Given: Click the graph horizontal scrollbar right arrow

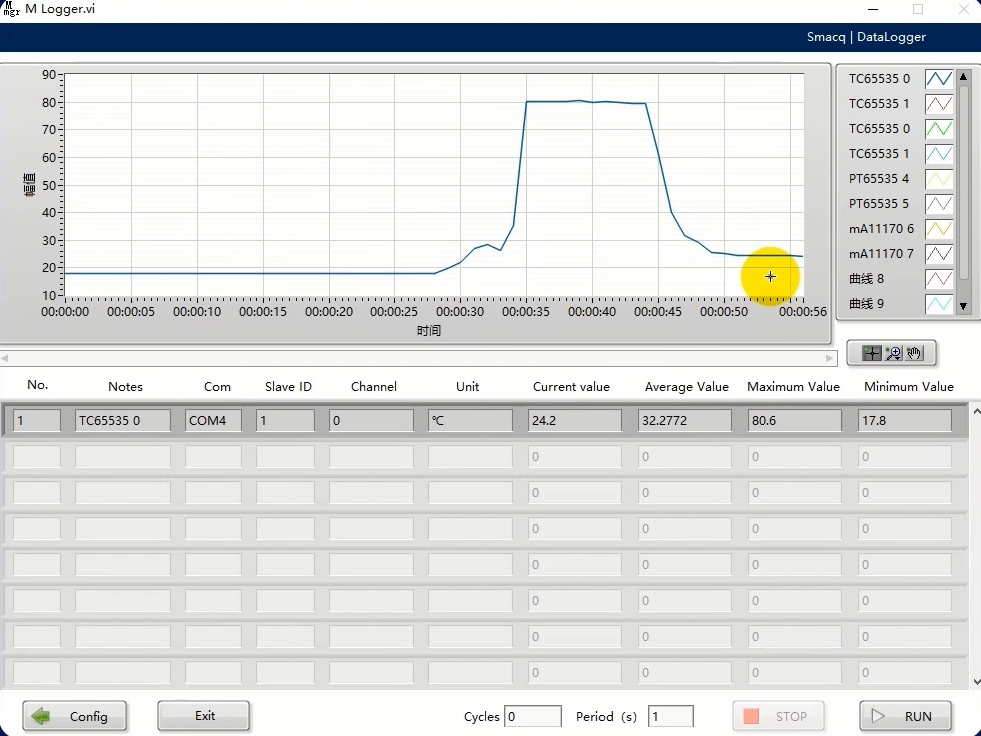Looking at the screenshot, I should click(x=830, y=359).
